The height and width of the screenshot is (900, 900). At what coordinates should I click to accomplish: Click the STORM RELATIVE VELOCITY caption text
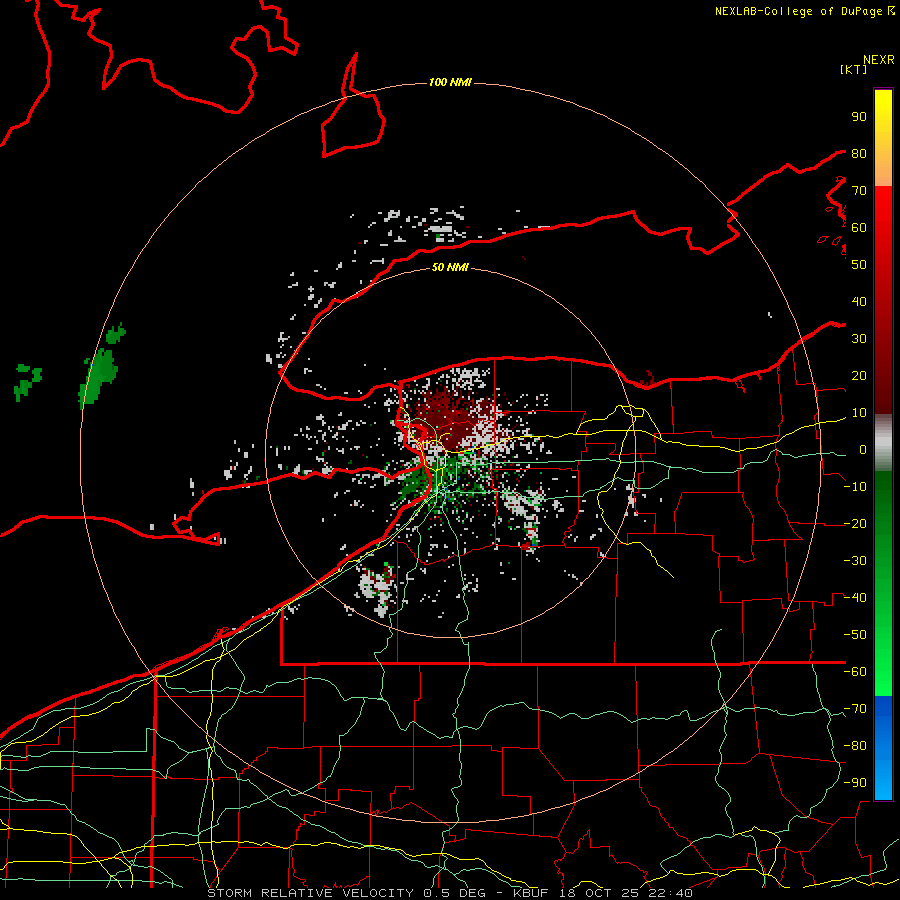(x=310, y=893)
